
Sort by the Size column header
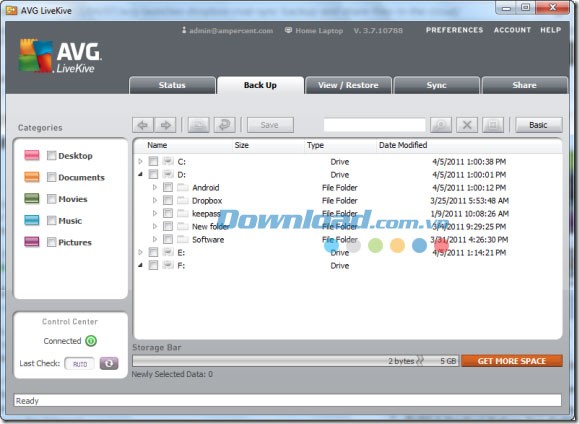point(241,145)
